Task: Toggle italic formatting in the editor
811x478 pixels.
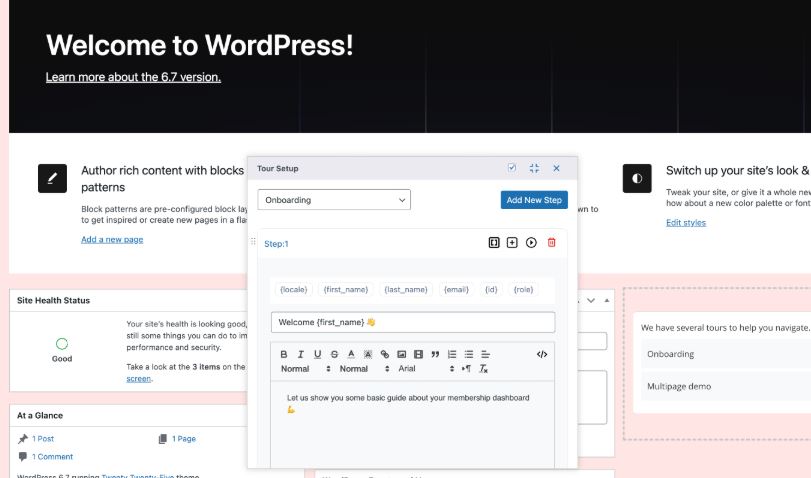Action: pyautogui.click(x=300, y=354)
